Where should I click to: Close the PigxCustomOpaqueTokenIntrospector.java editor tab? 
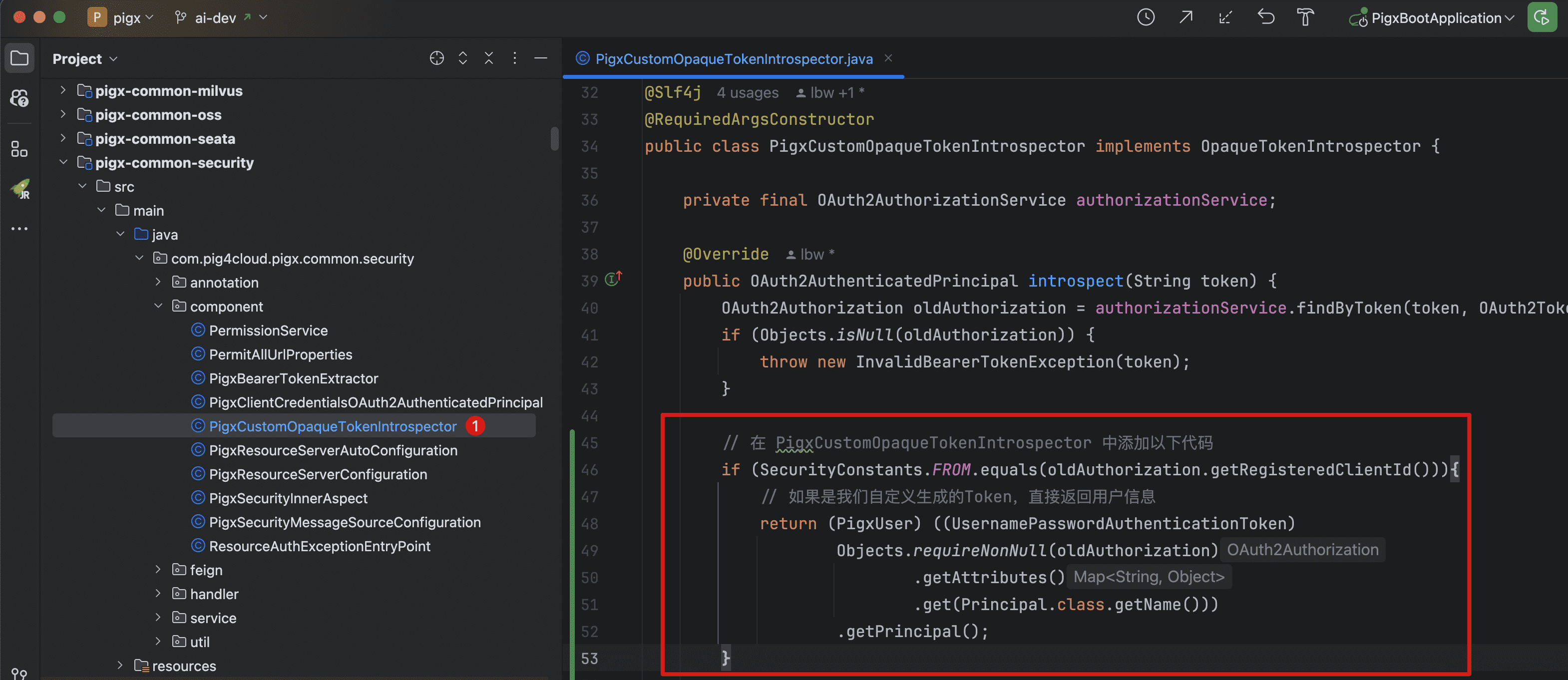[x=888, y=58]
